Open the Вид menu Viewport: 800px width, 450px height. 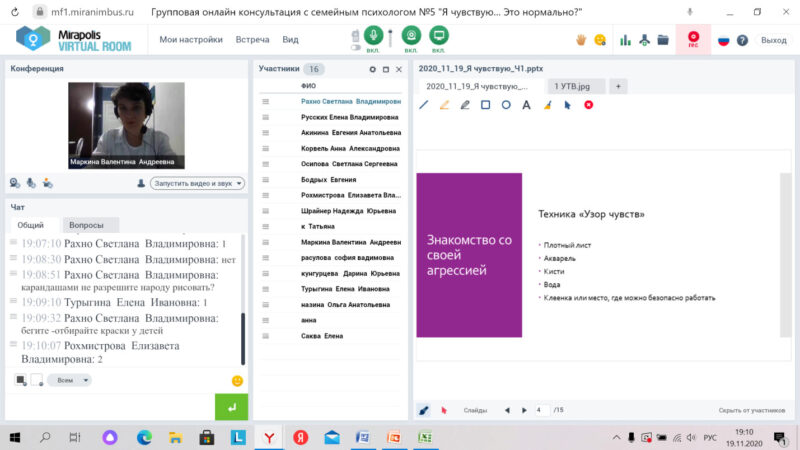pyautogui.click(x=290, y=39)
